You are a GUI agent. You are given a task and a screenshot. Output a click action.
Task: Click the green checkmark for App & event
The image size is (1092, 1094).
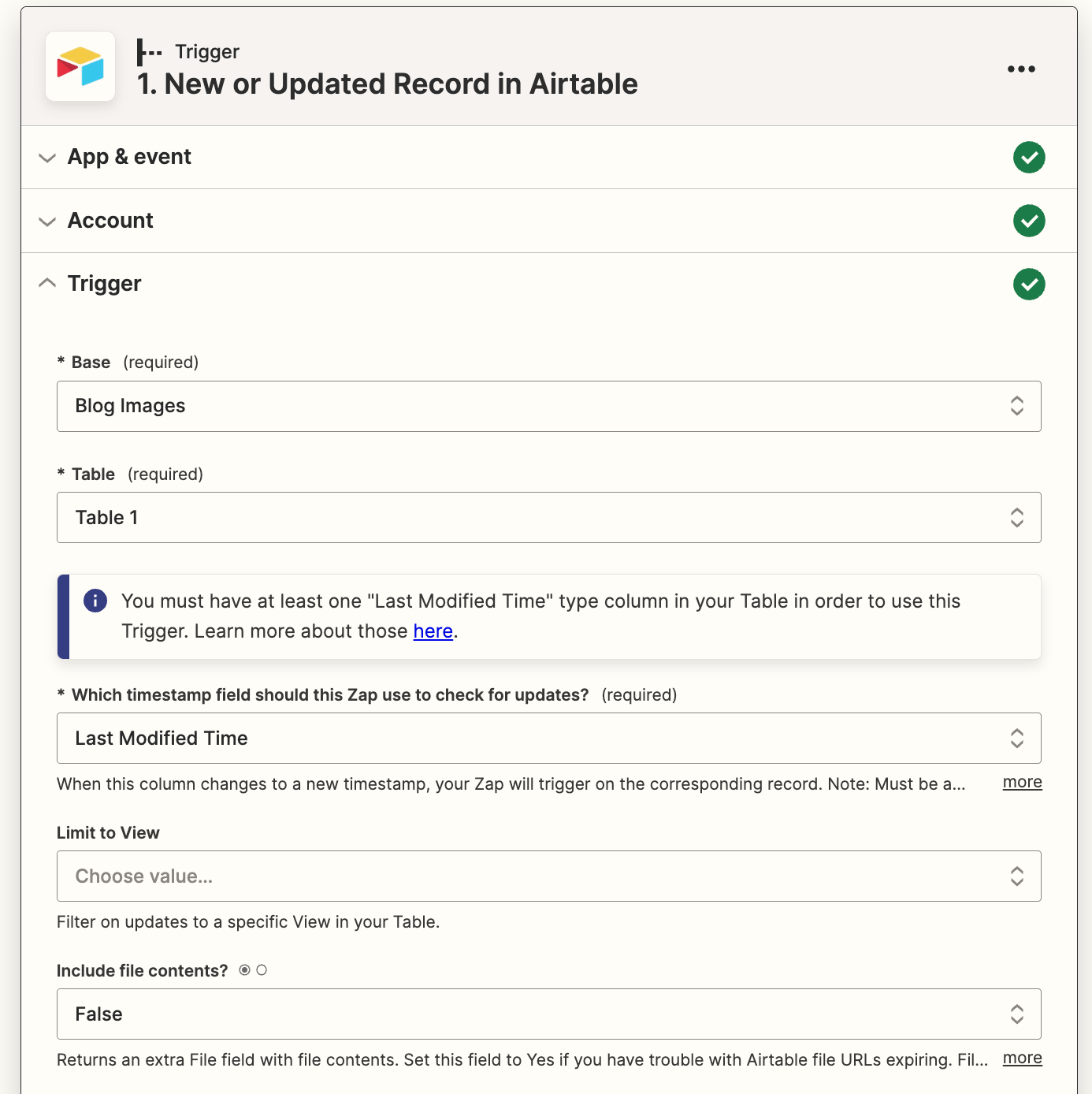(x=1029, y=157)
